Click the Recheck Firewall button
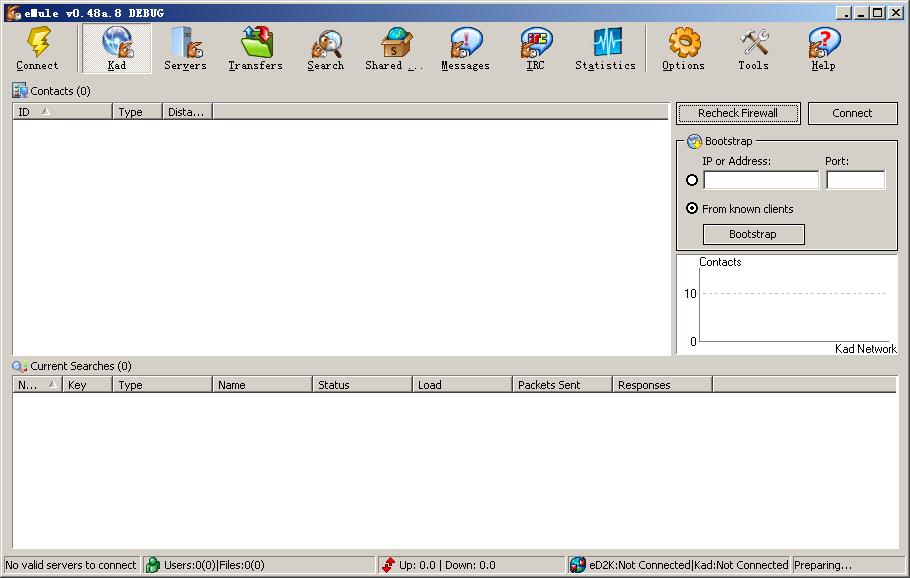910x578 pixels. point(738,113)
